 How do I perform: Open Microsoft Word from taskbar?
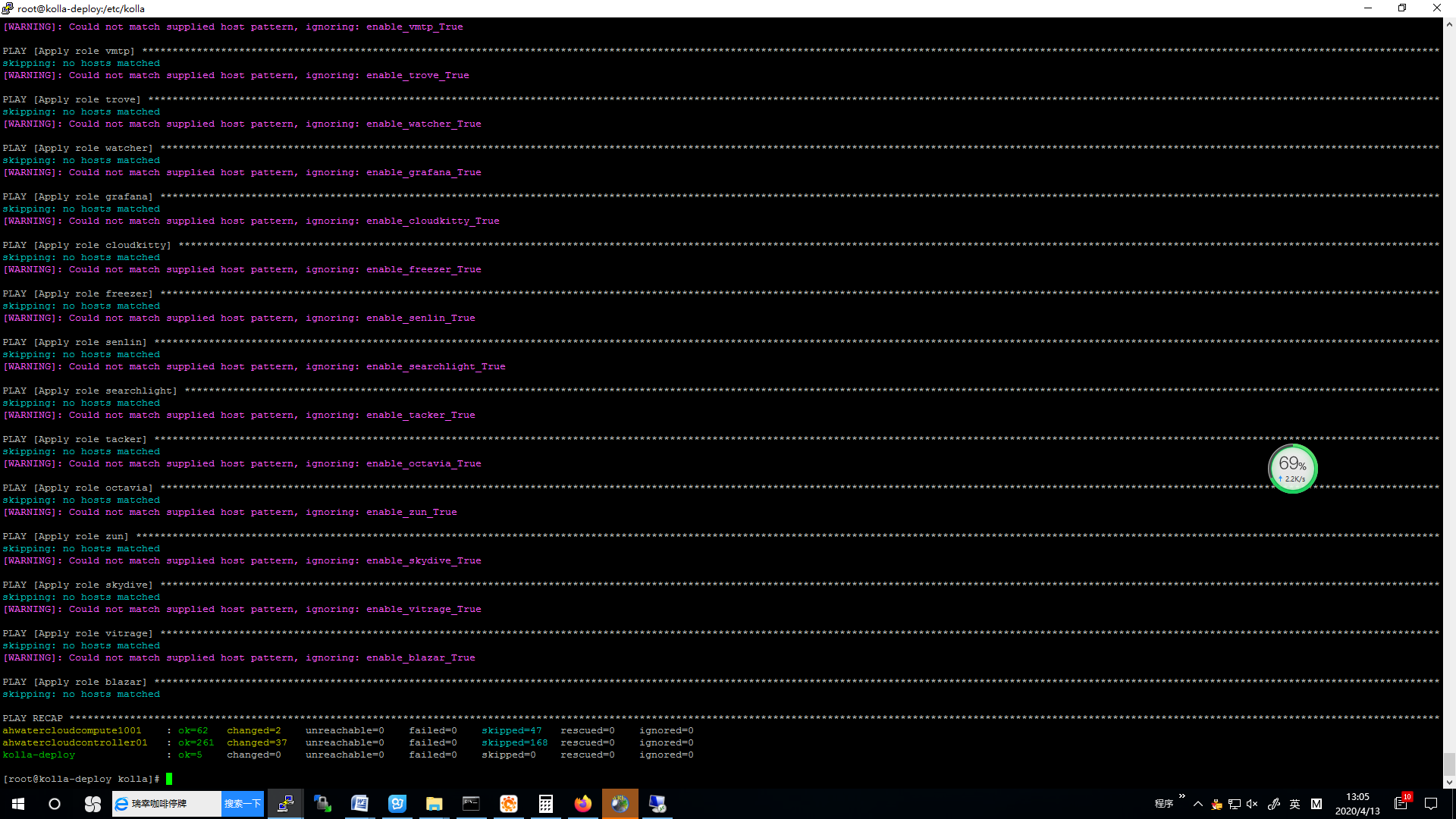click(x=359, y=804)
